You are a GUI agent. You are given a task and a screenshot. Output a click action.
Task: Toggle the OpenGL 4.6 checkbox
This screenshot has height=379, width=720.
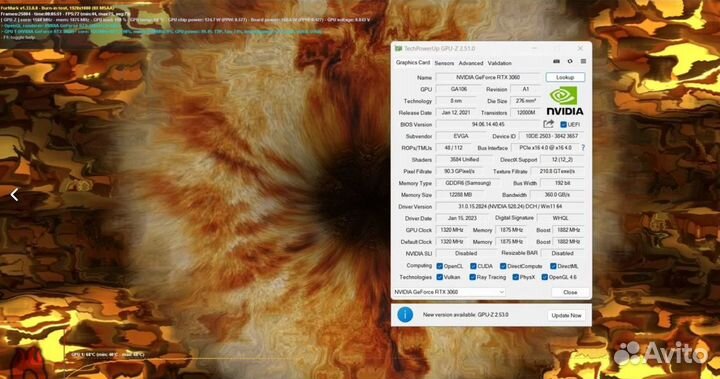coord(545,277)
